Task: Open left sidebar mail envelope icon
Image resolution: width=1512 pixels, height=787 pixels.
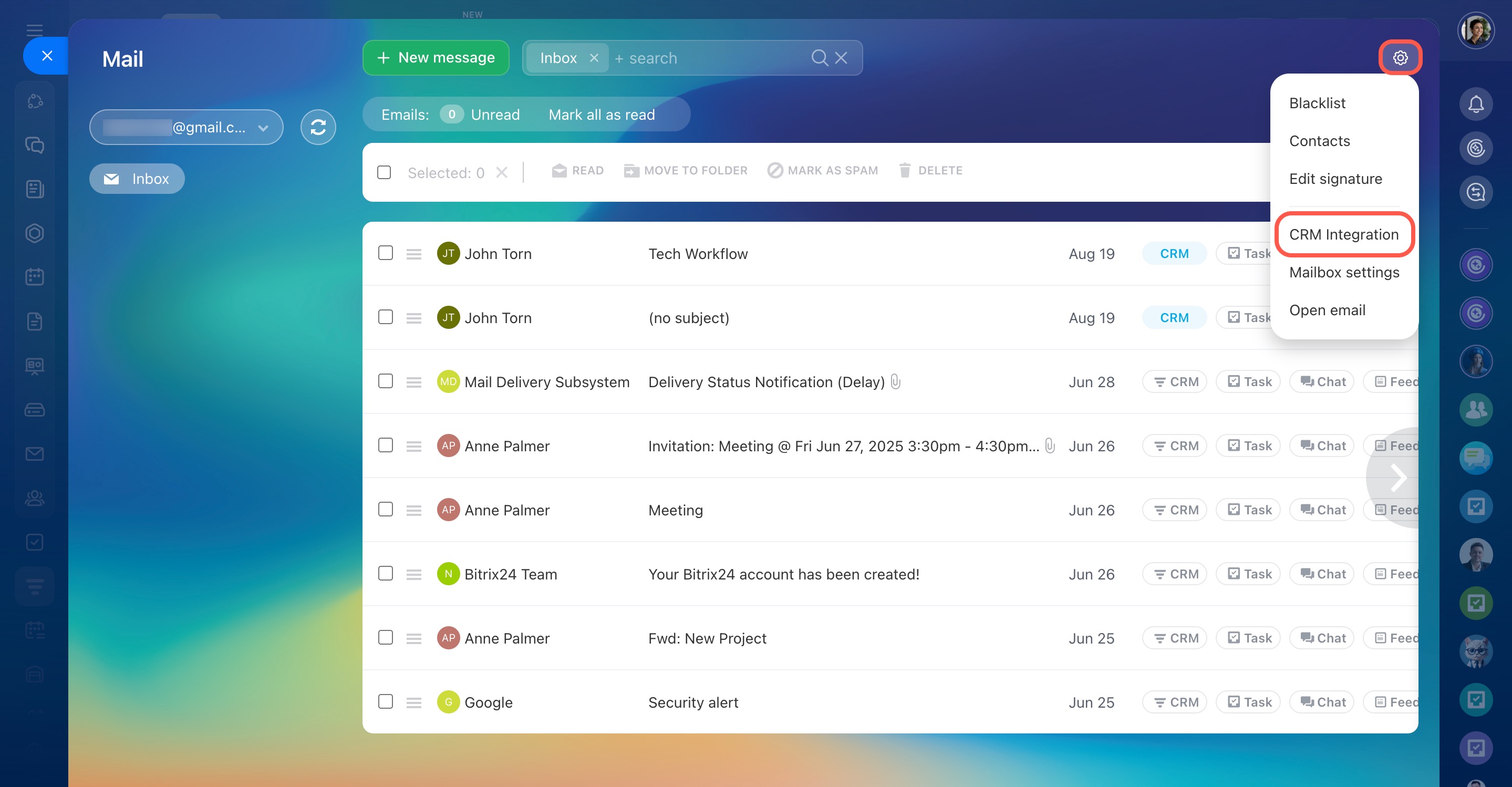Action: [x=35, y=454]
